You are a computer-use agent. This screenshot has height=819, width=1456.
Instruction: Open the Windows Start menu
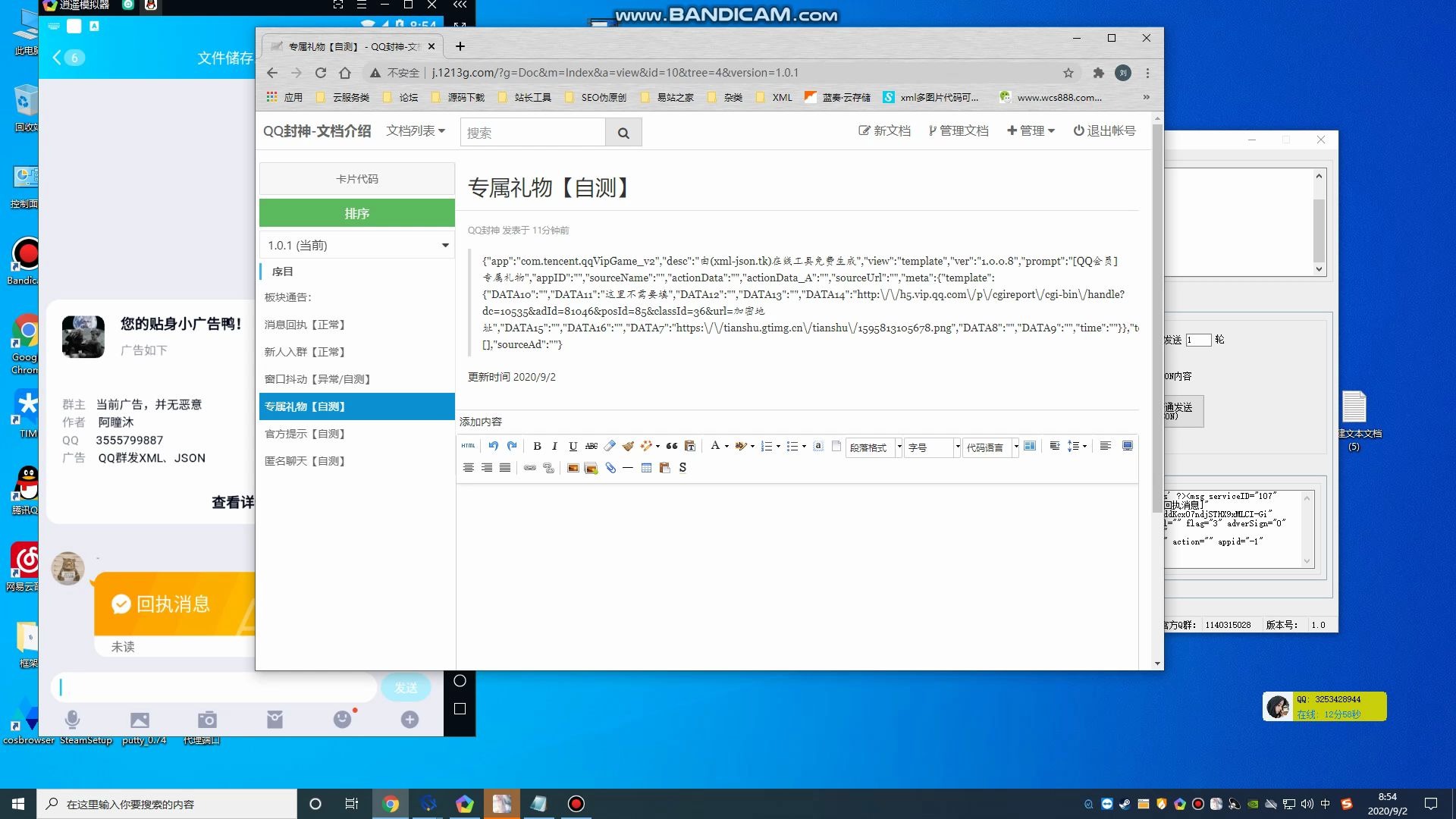point(18,804)
